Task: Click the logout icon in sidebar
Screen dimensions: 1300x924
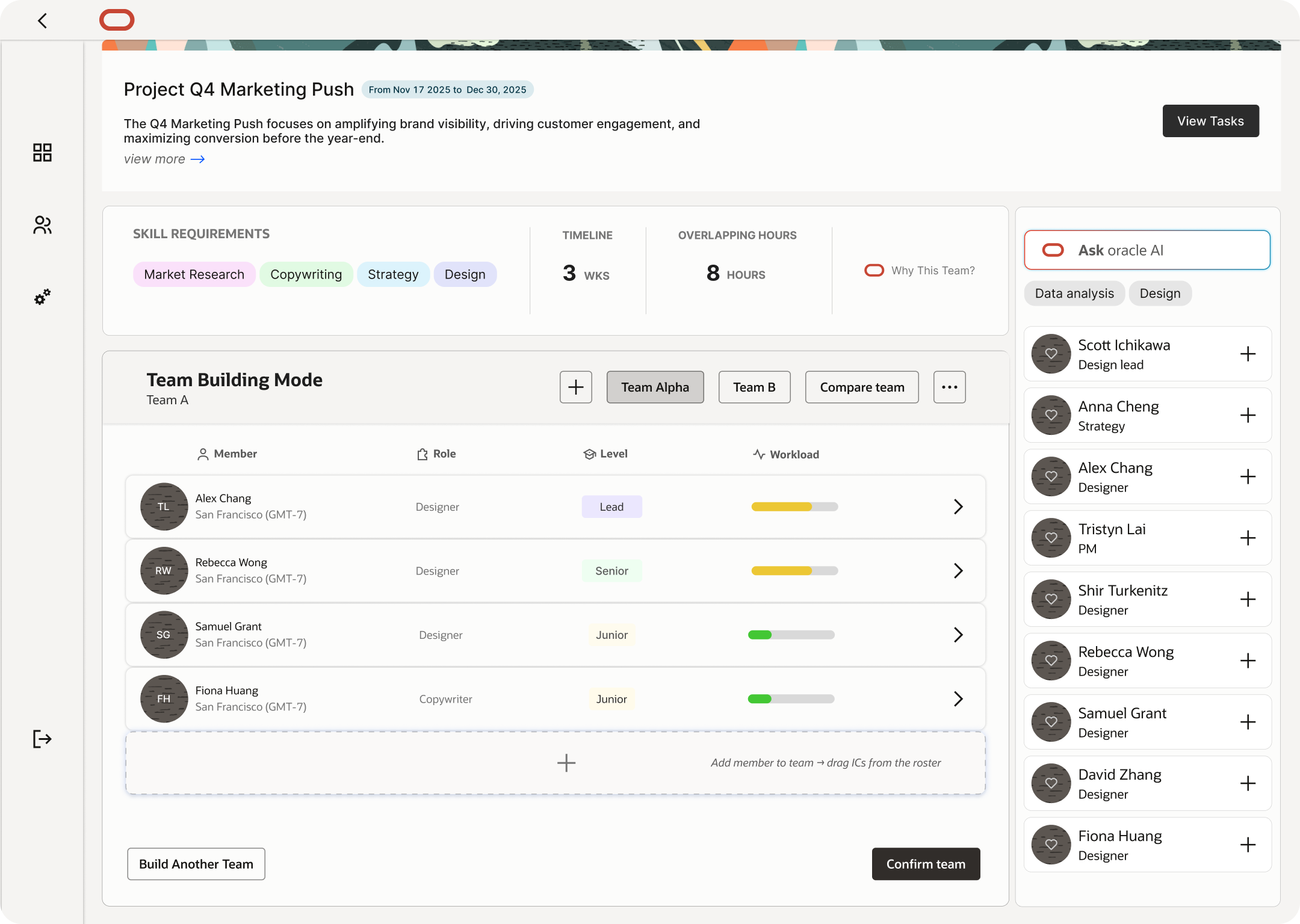Action: pyautogui.click(x=42, y=739)
